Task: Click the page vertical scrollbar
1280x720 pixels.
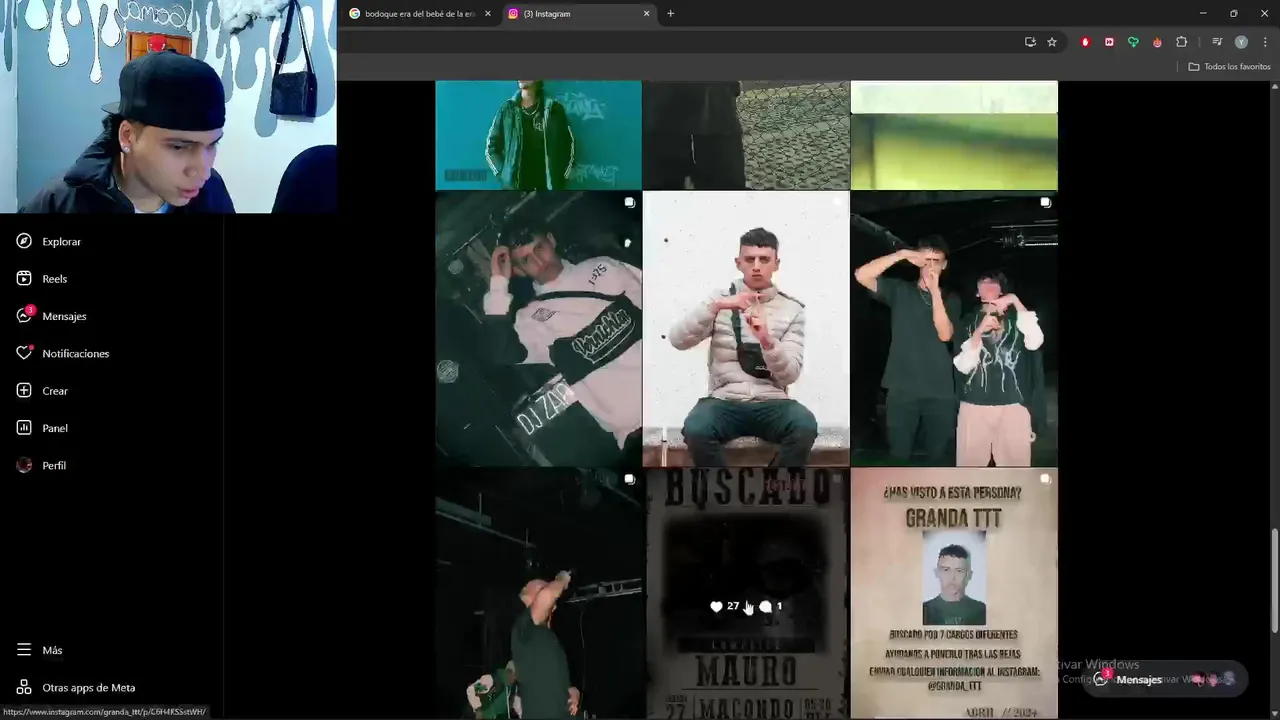Action: pos(1275,580)
